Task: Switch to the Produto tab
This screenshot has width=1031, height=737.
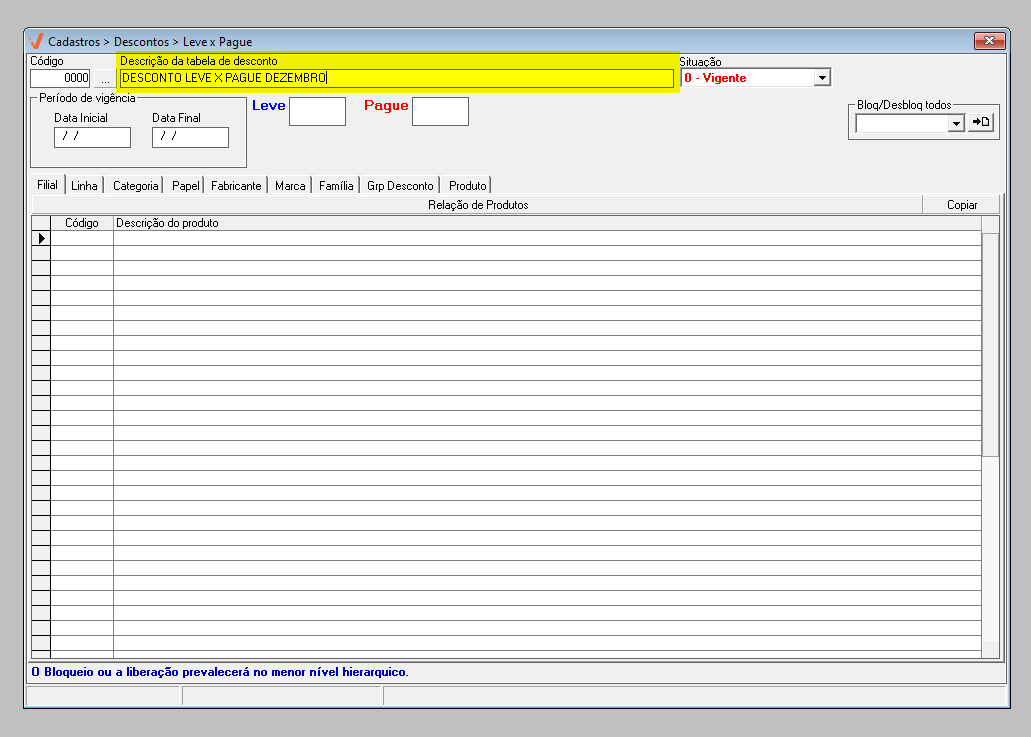Action: tap(468, 186)
